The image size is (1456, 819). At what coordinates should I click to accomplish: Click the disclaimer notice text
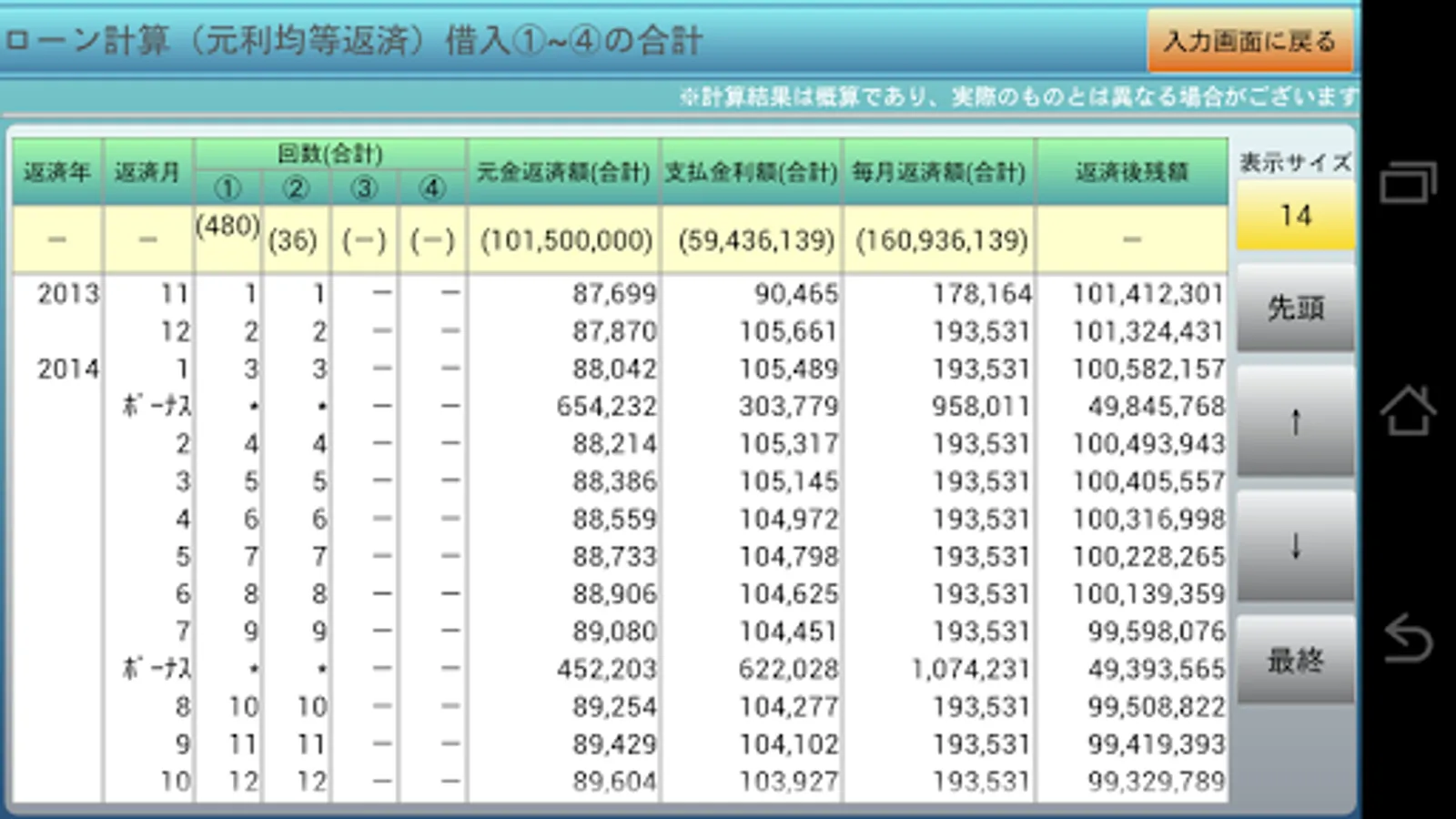(x=1019, y=96)
